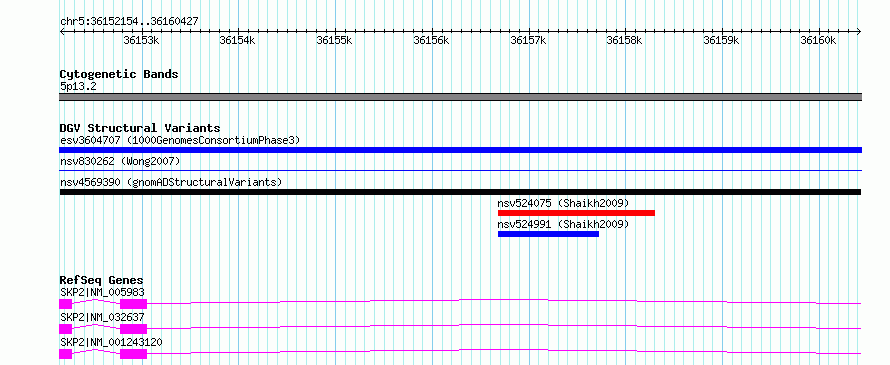This screenshot has height=365, width=890.
Task: Select the Cytogenetic Bands track title
Action: (119, 74)
